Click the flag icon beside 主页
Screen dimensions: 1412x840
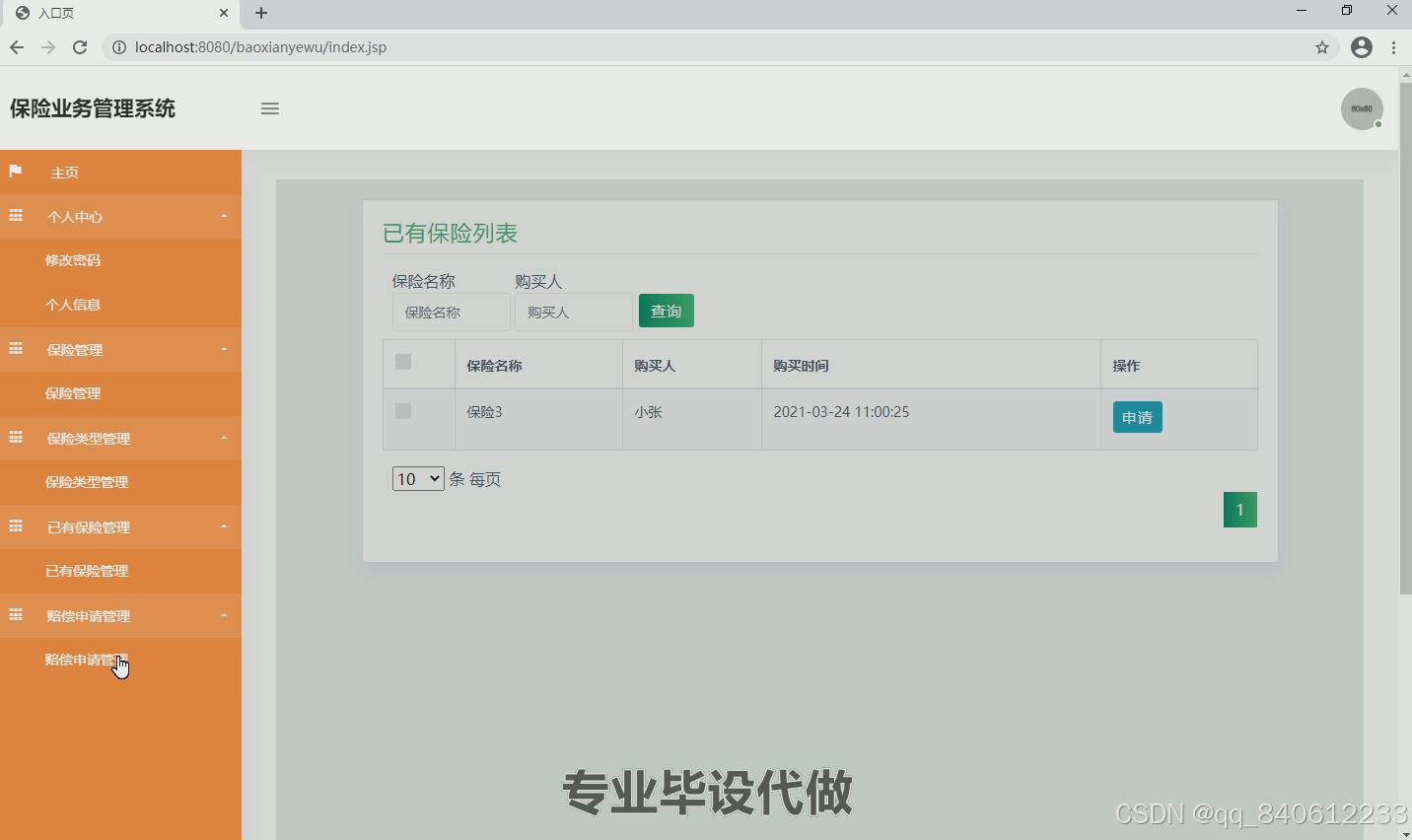[x=16, y=172]
